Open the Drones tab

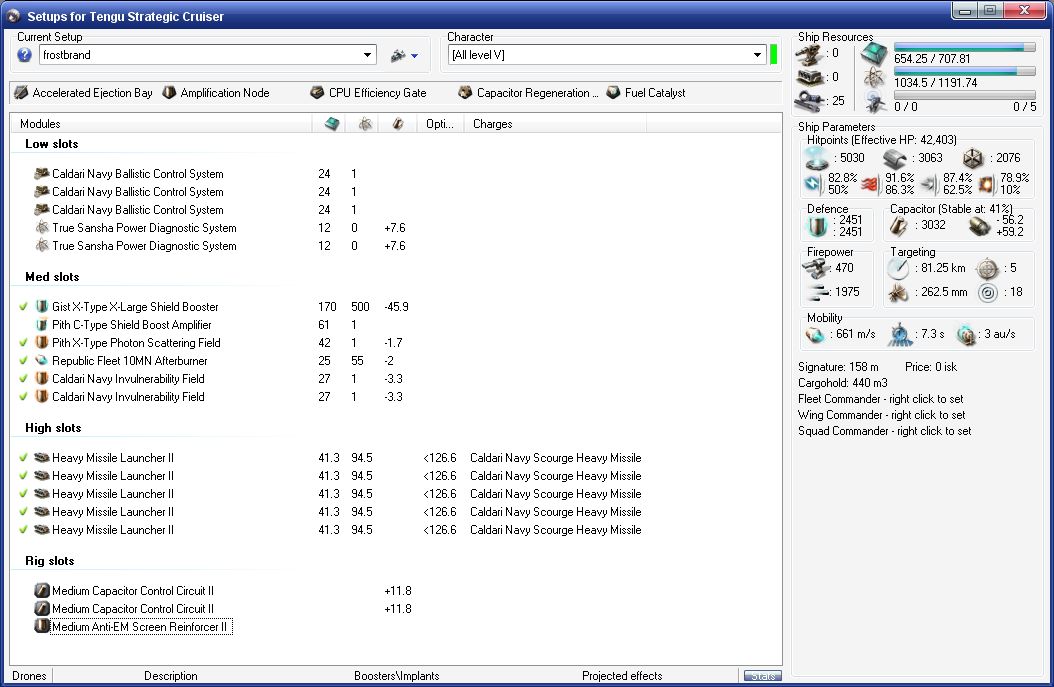pos(29,676)
